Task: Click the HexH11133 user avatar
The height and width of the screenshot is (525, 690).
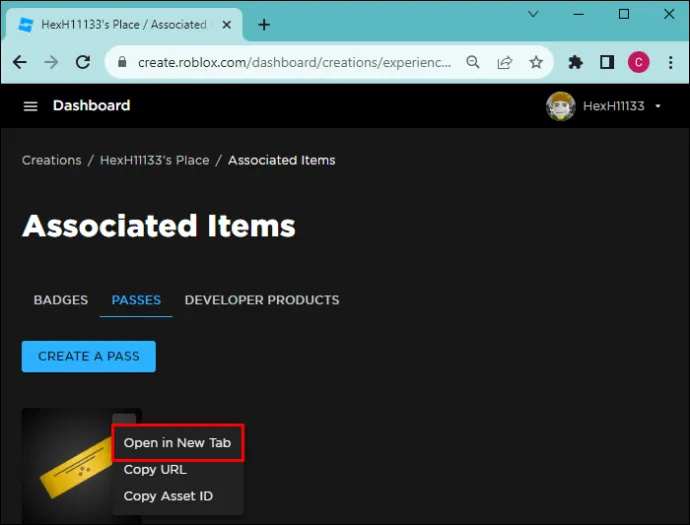Action: [561, 106]
